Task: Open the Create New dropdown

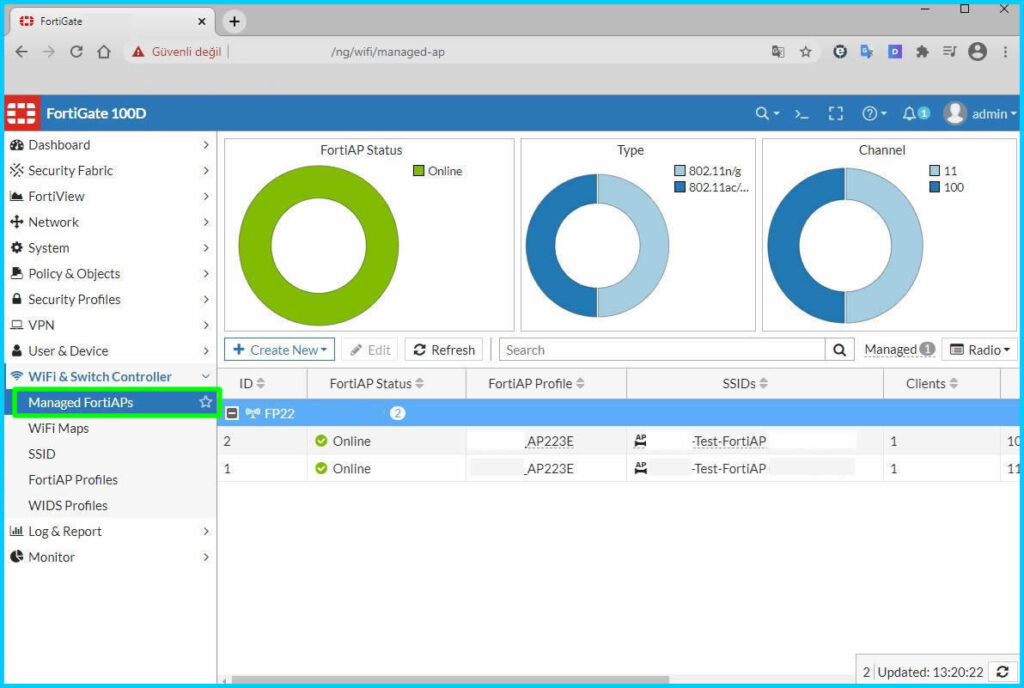Action: click(x=280, y=350)
